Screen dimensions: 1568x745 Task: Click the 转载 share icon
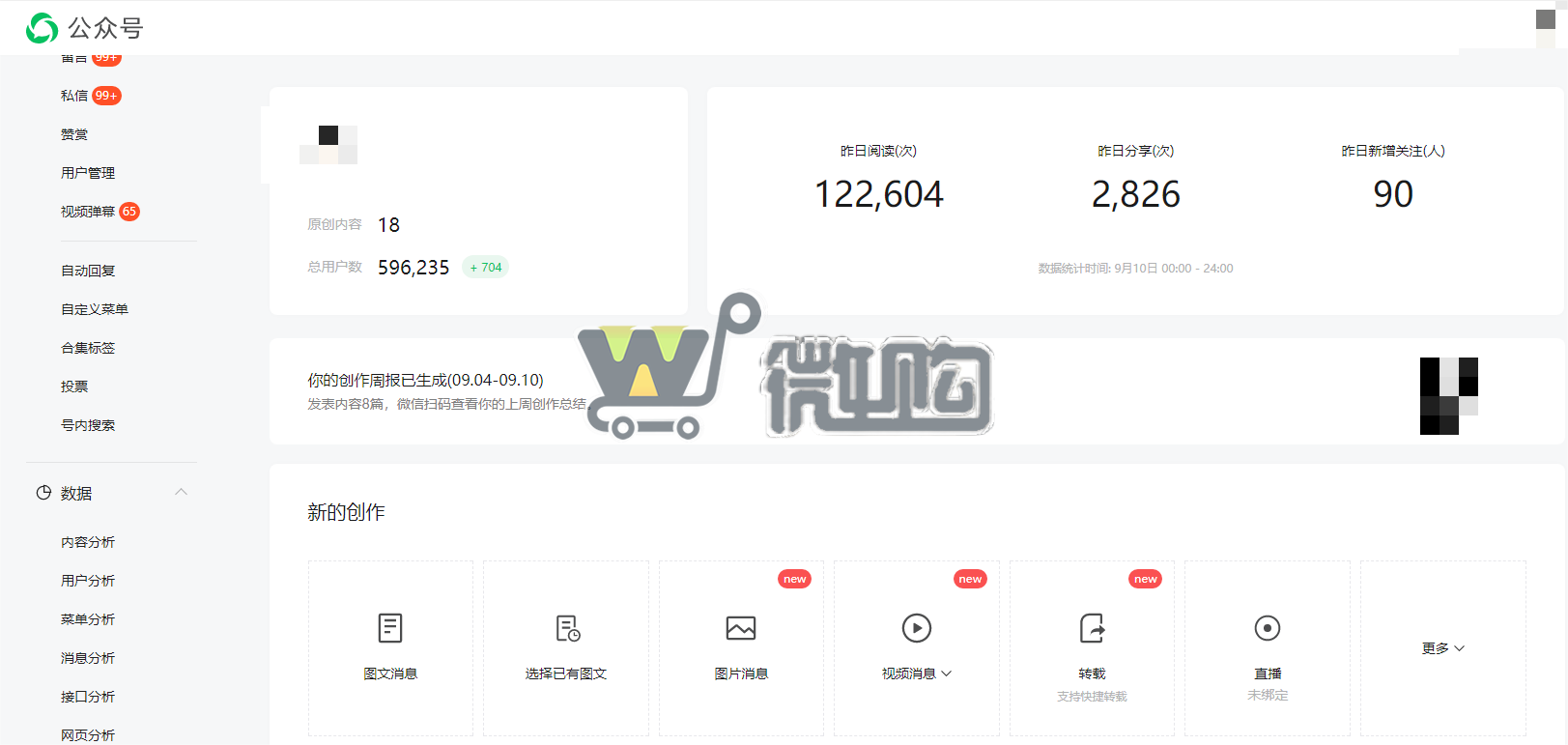(x=1092, y=628)
